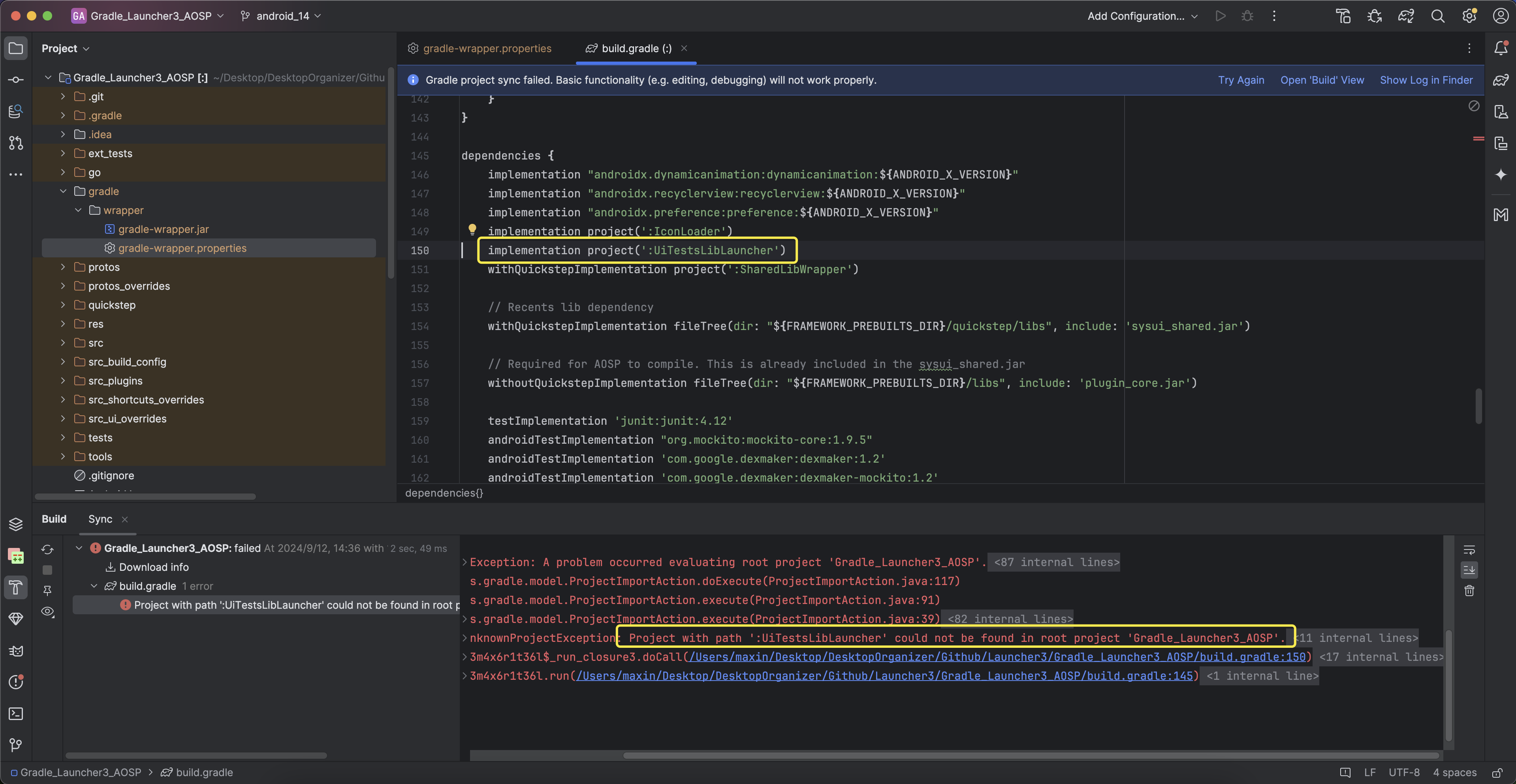Image resolution: width=1516 pixels, height=784 pixels.
Task: Open App Quality Insights gem icon
Action: pos(16,619)
